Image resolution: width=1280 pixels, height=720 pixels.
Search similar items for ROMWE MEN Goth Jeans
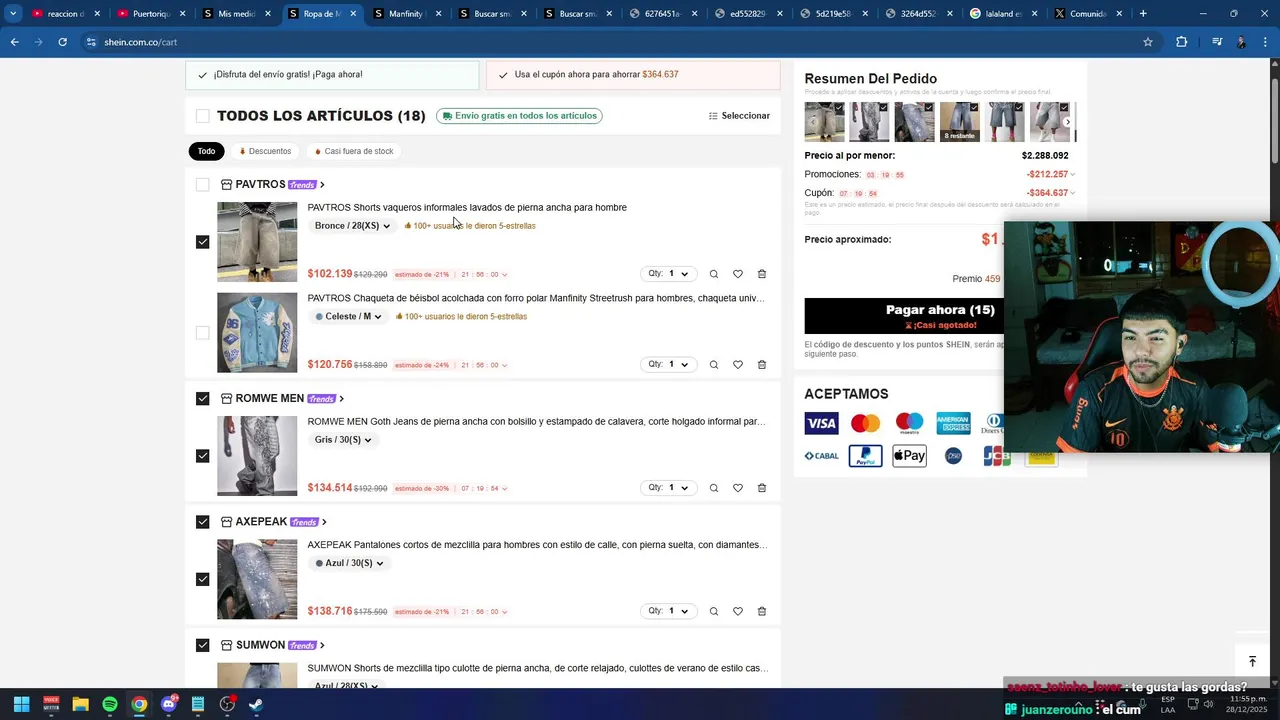coord(713,488)
